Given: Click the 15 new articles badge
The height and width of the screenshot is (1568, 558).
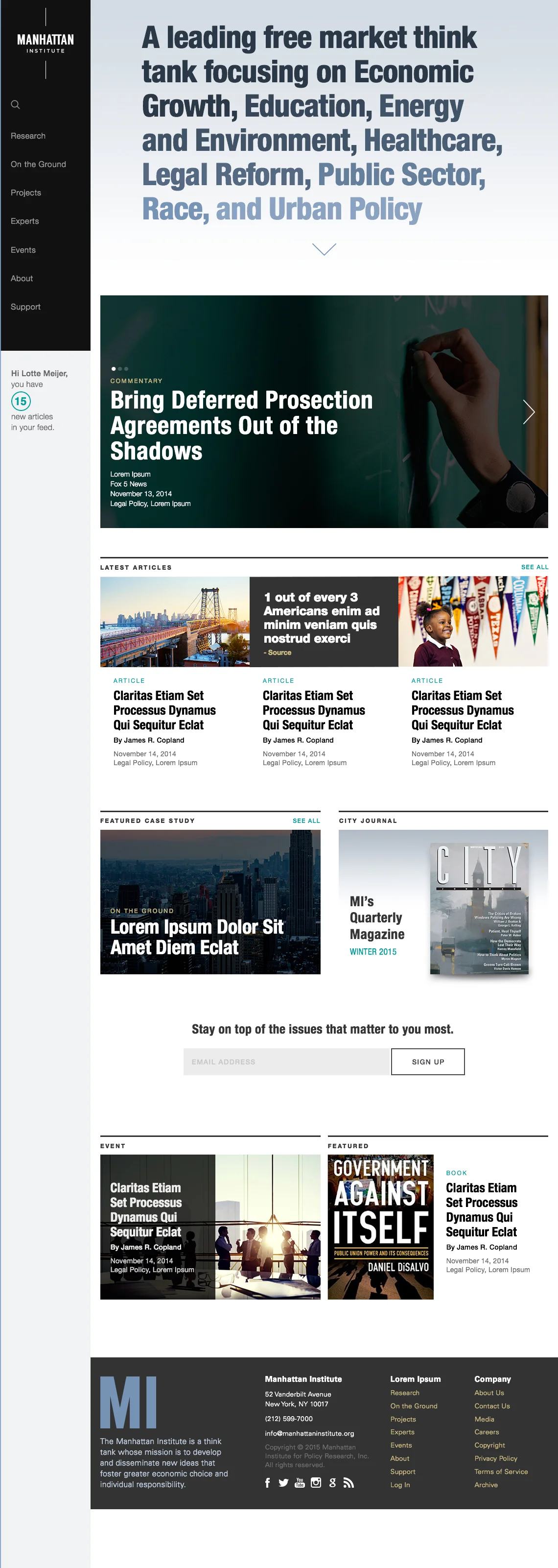Looking at the screenshot, I should click(21, 401).
